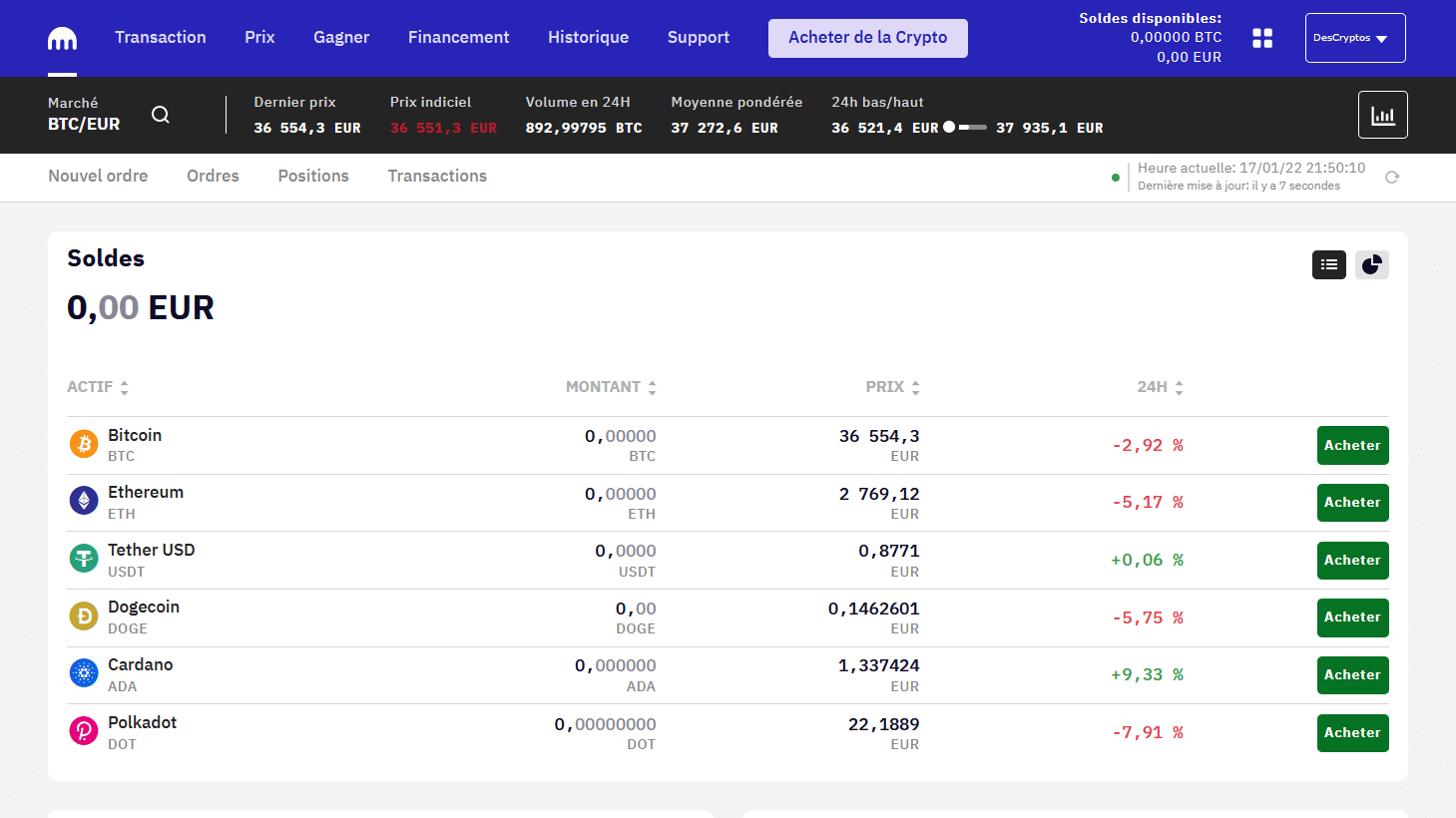Switch to Transactions tab

coord(437,176)
